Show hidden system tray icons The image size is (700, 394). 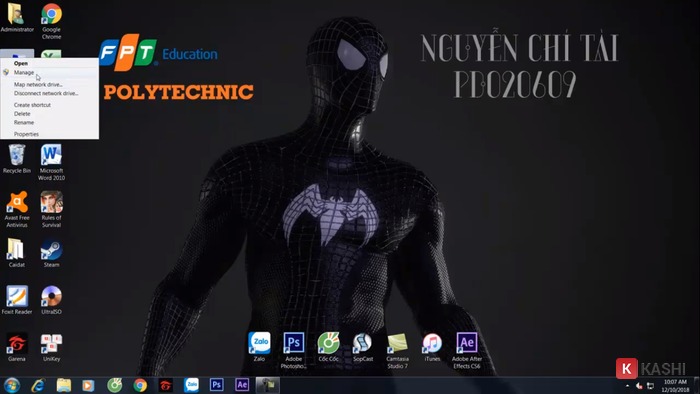(x=627, y=386)
